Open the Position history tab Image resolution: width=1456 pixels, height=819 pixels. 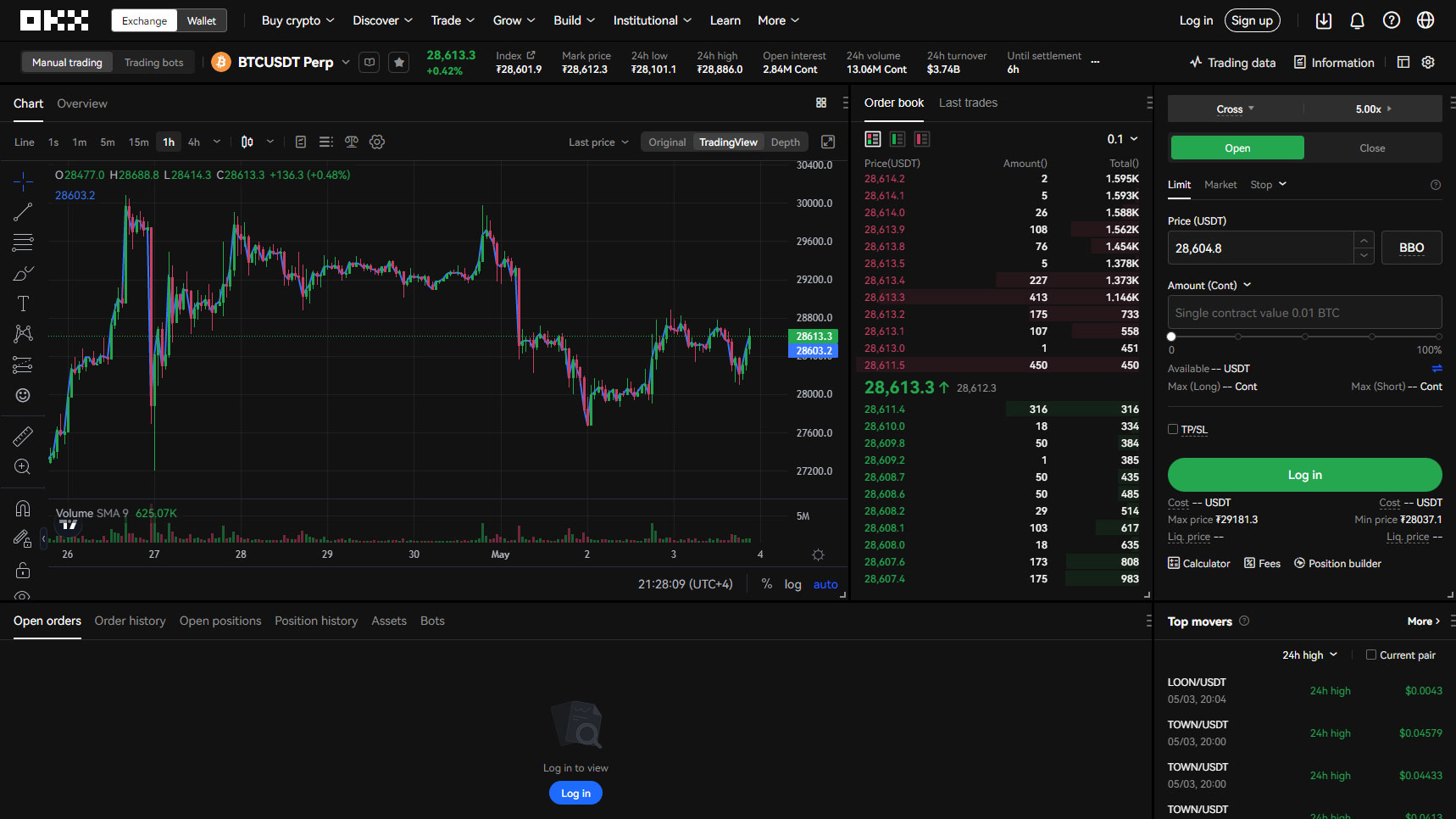(316, 621)
